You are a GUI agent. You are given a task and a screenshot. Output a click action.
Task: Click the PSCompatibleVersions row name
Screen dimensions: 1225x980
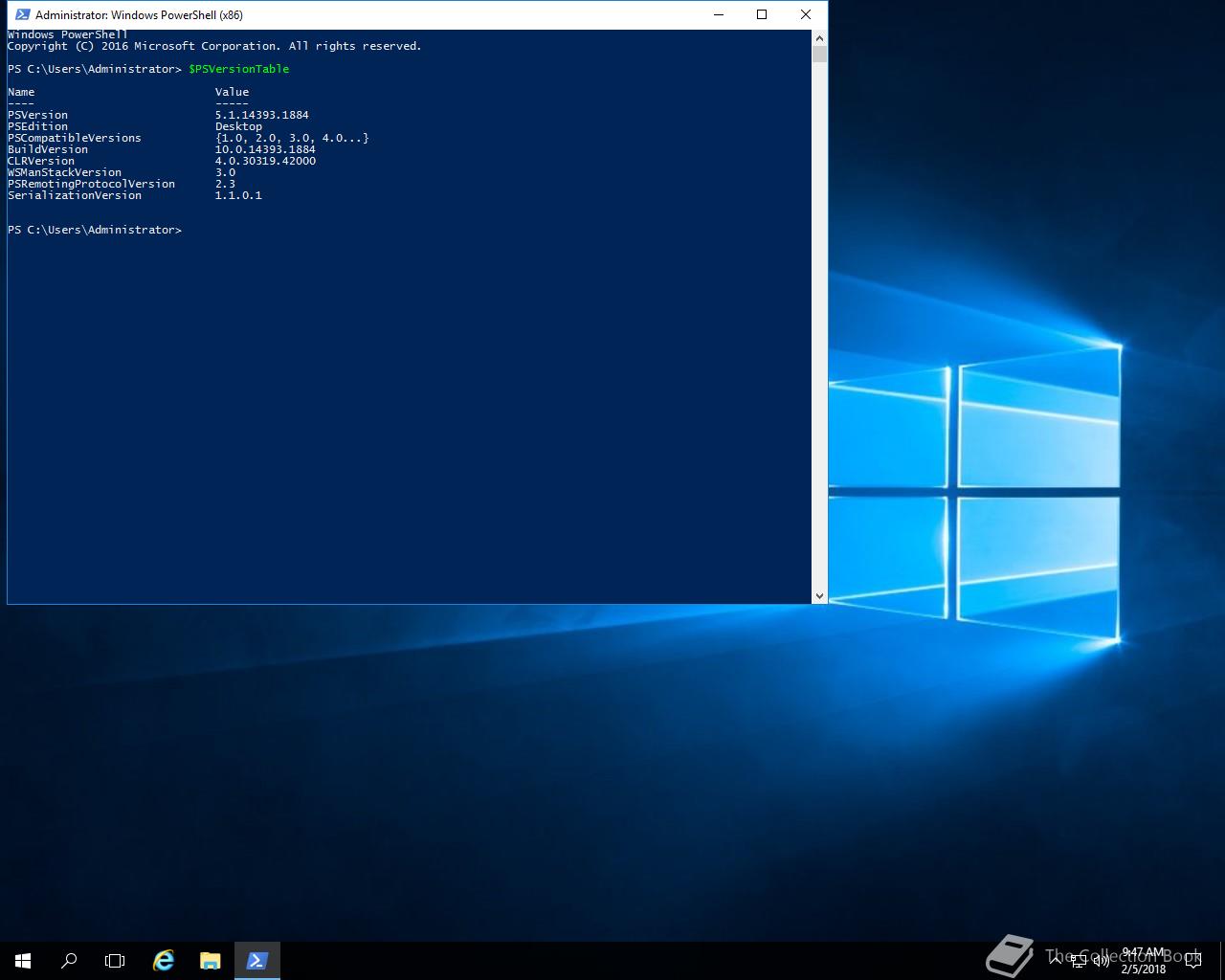pos(75,138)
